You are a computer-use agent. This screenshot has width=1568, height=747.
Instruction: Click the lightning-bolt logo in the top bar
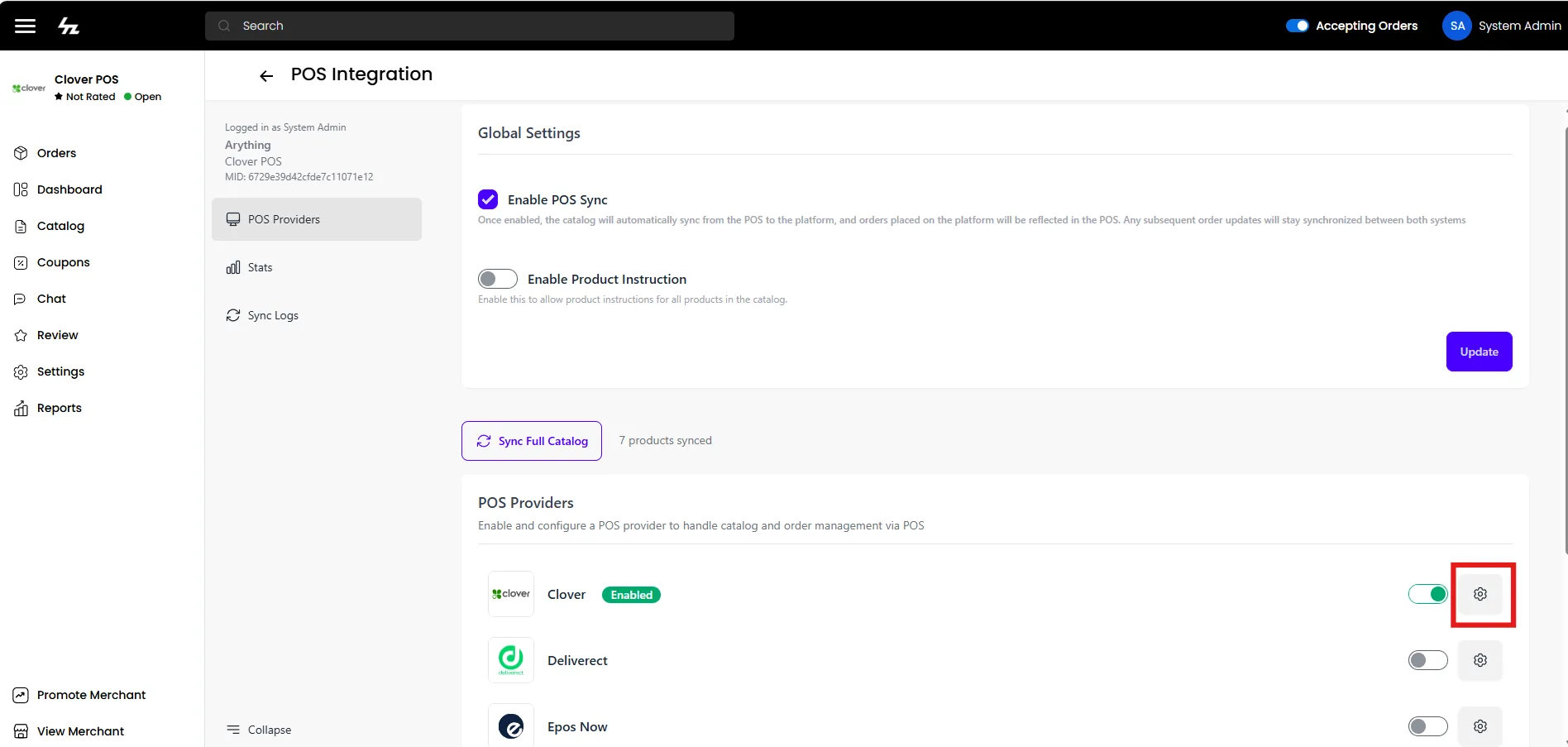69,26
